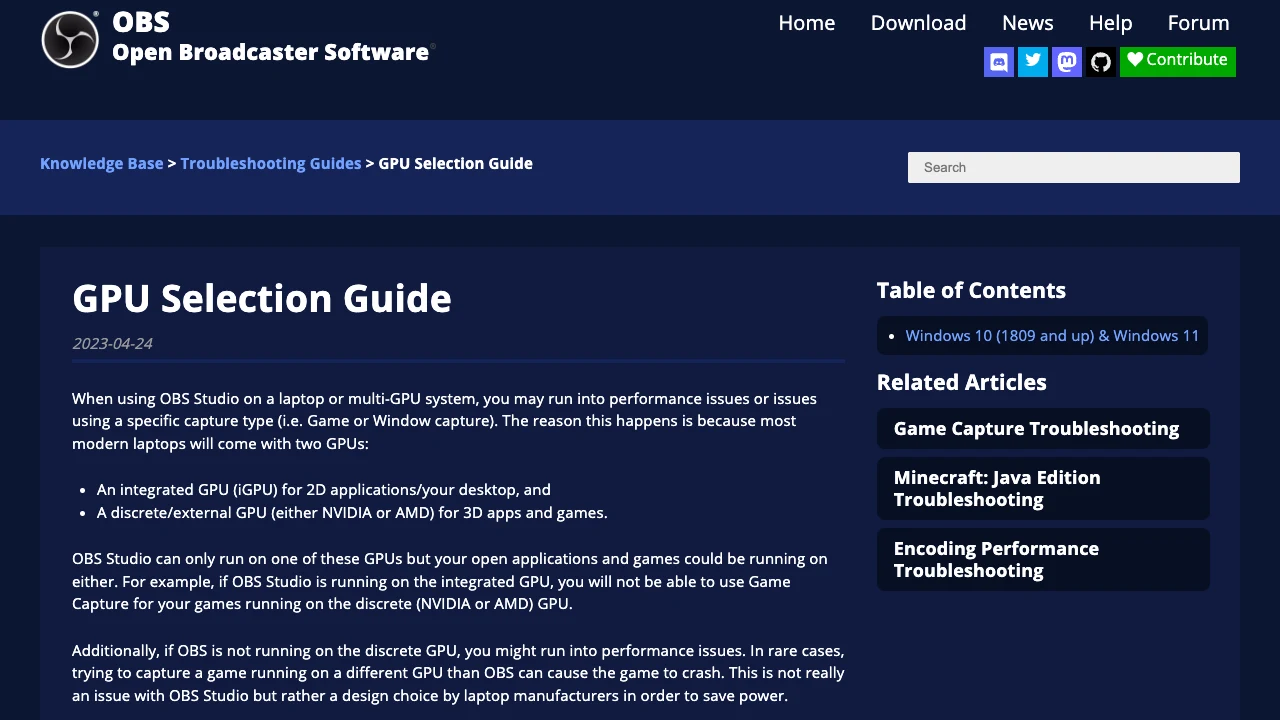
Task: Click the Knowledge Base breadcrumb link
Action: point(102,164)
